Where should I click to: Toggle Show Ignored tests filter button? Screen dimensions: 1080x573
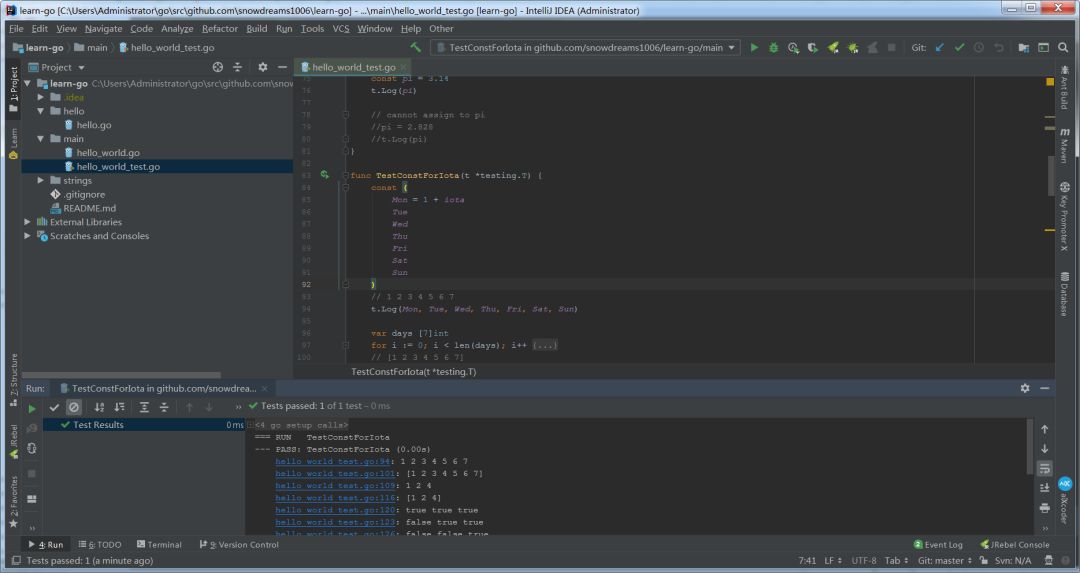74,407
